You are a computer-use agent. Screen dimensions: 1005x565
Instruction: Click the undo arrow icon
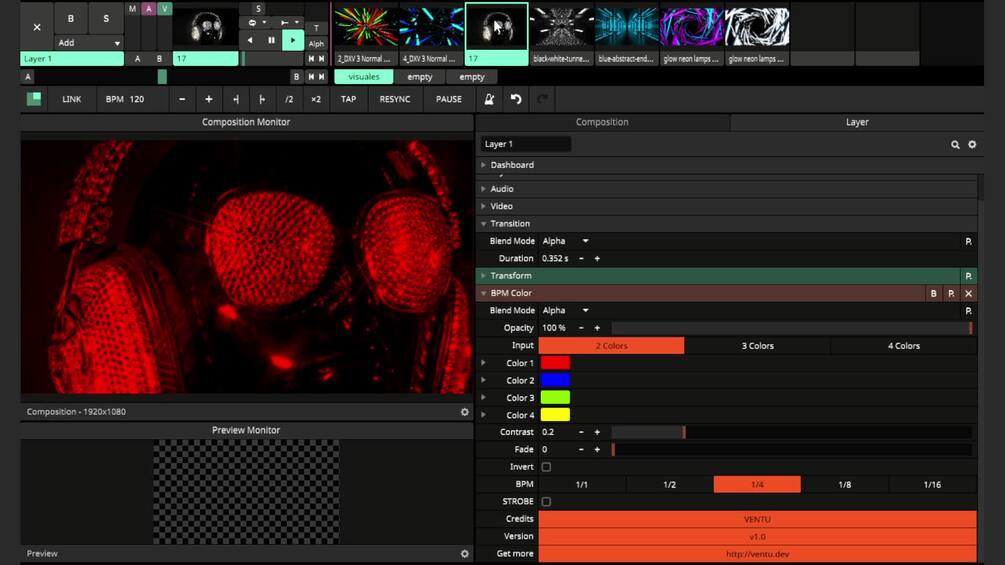click(516, 99)
